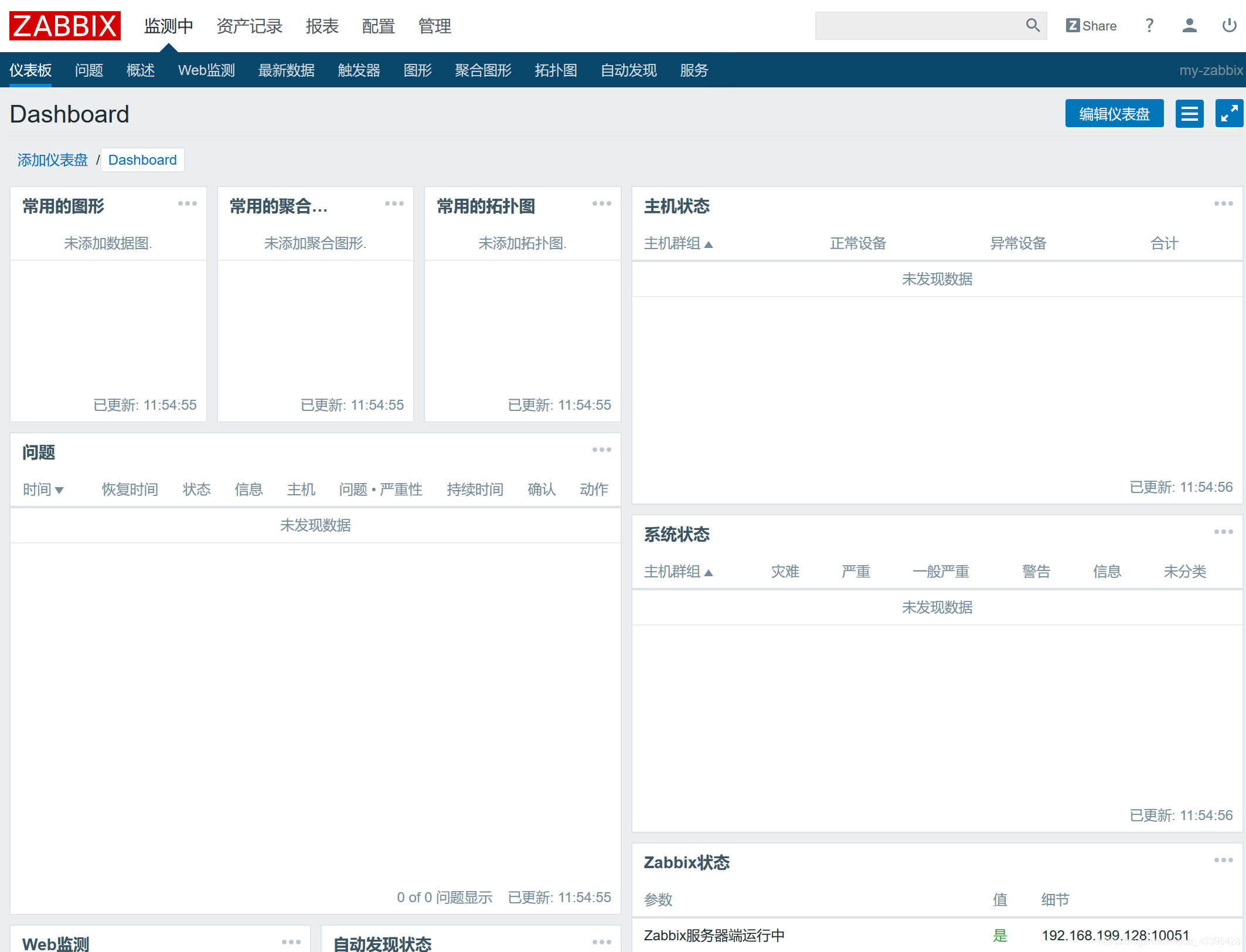Go to the 自动发现 submenu tab
This screenshot has width=1246, height=952.
click(629, 70)
